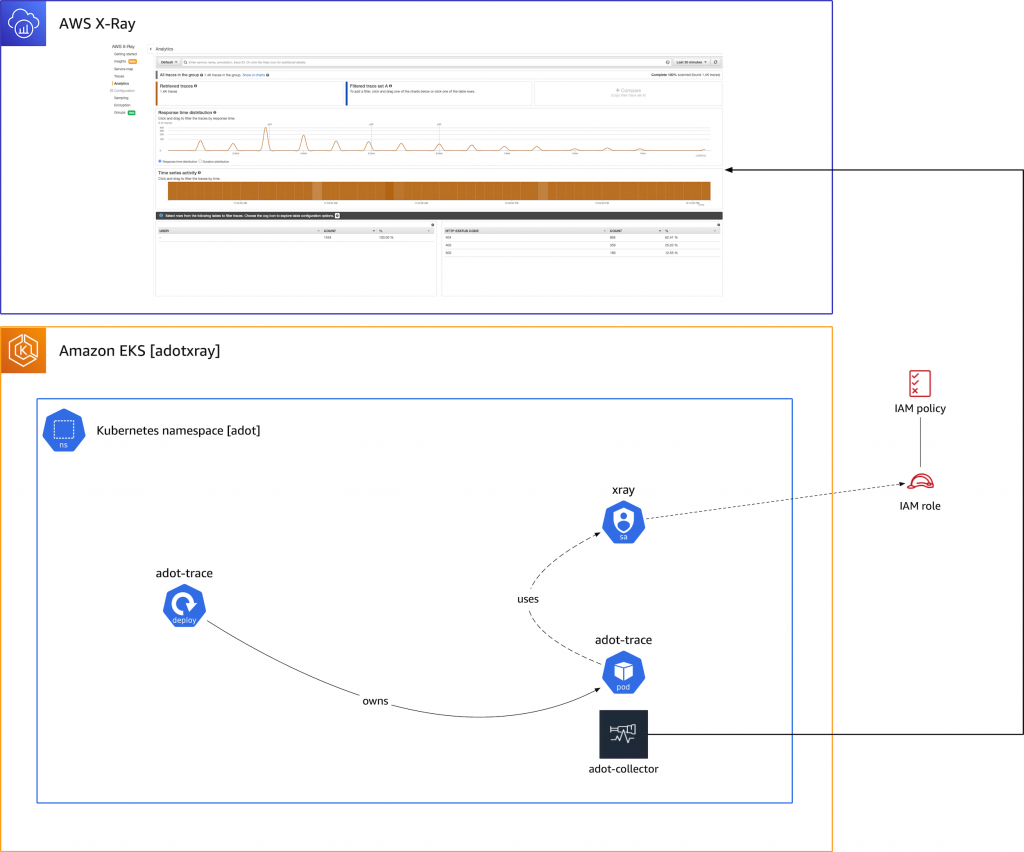Image resolution: width=1024 pixels, height=852 pixels.
Task: Click the 'IAM role' text label
Action: point(920,506)
